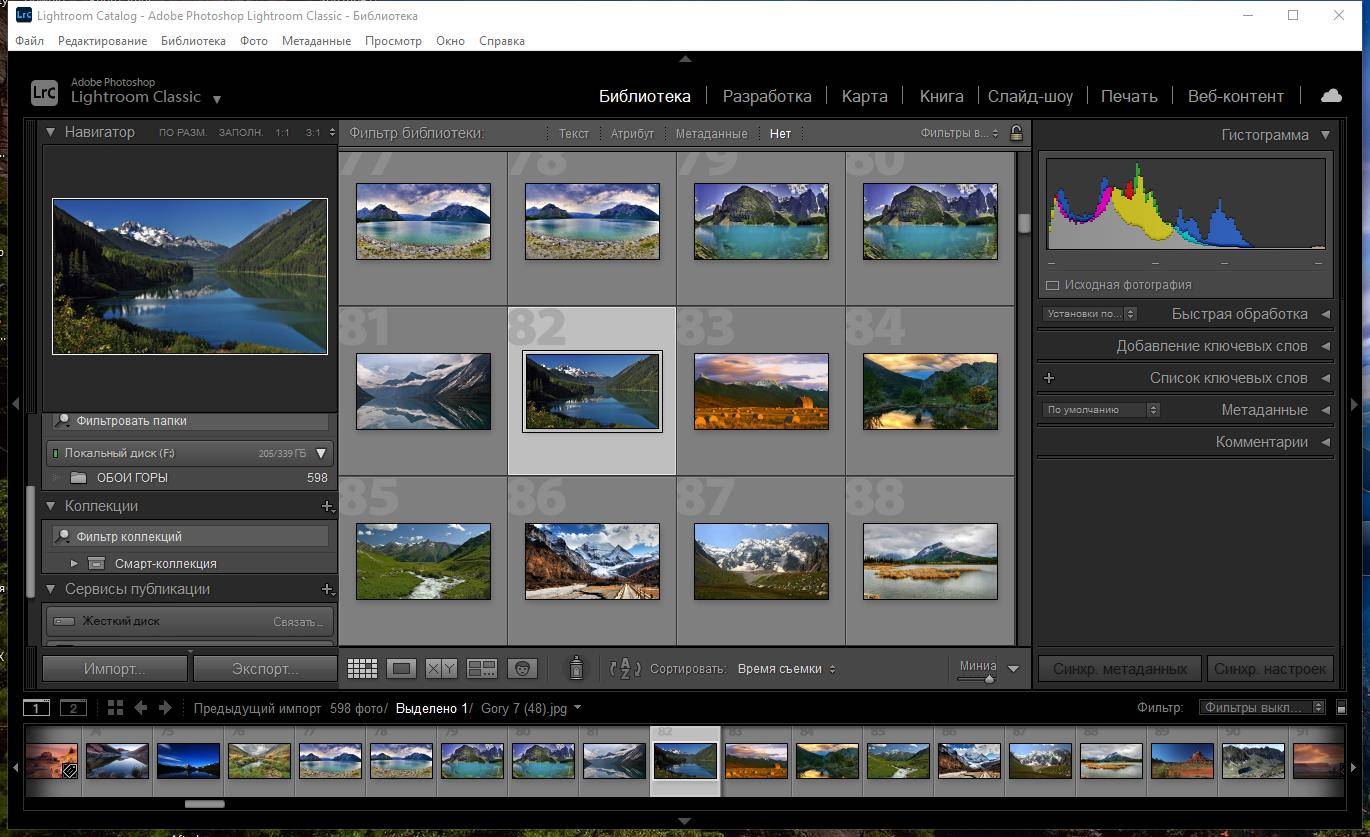The height and width of the screenshot is (837, 1370).
Task: Open the sort order dropdown
Action: click(786, 669)
